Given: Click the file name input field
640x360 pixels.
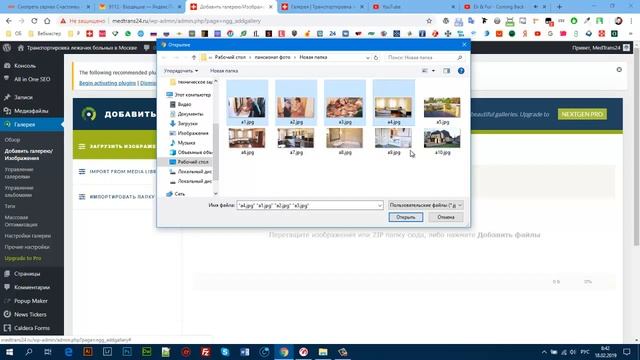Looking at the screenshot, I should [x=307, y=206].
